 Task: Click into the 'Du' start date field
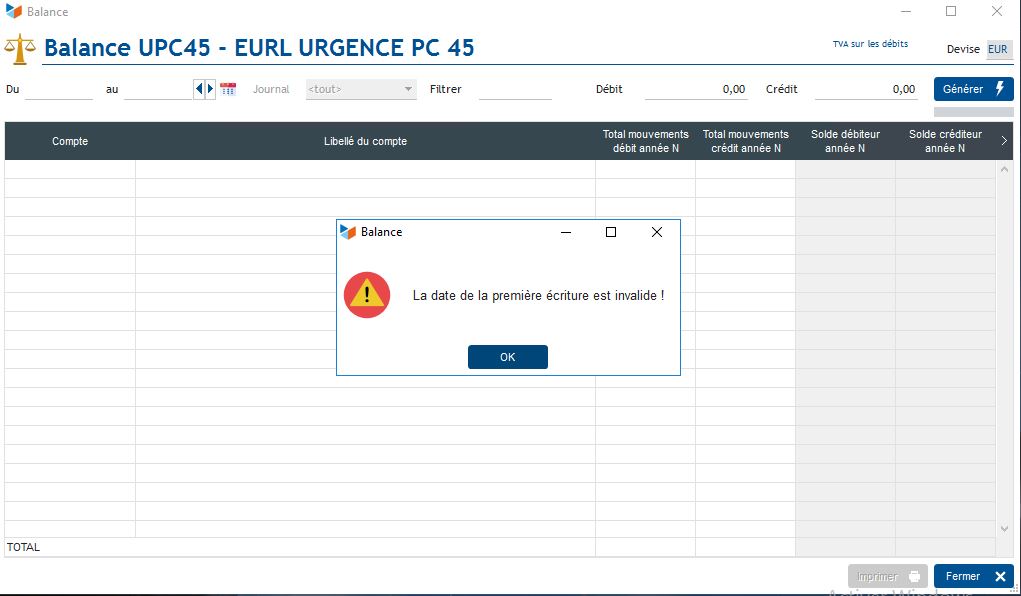point(58,89)
